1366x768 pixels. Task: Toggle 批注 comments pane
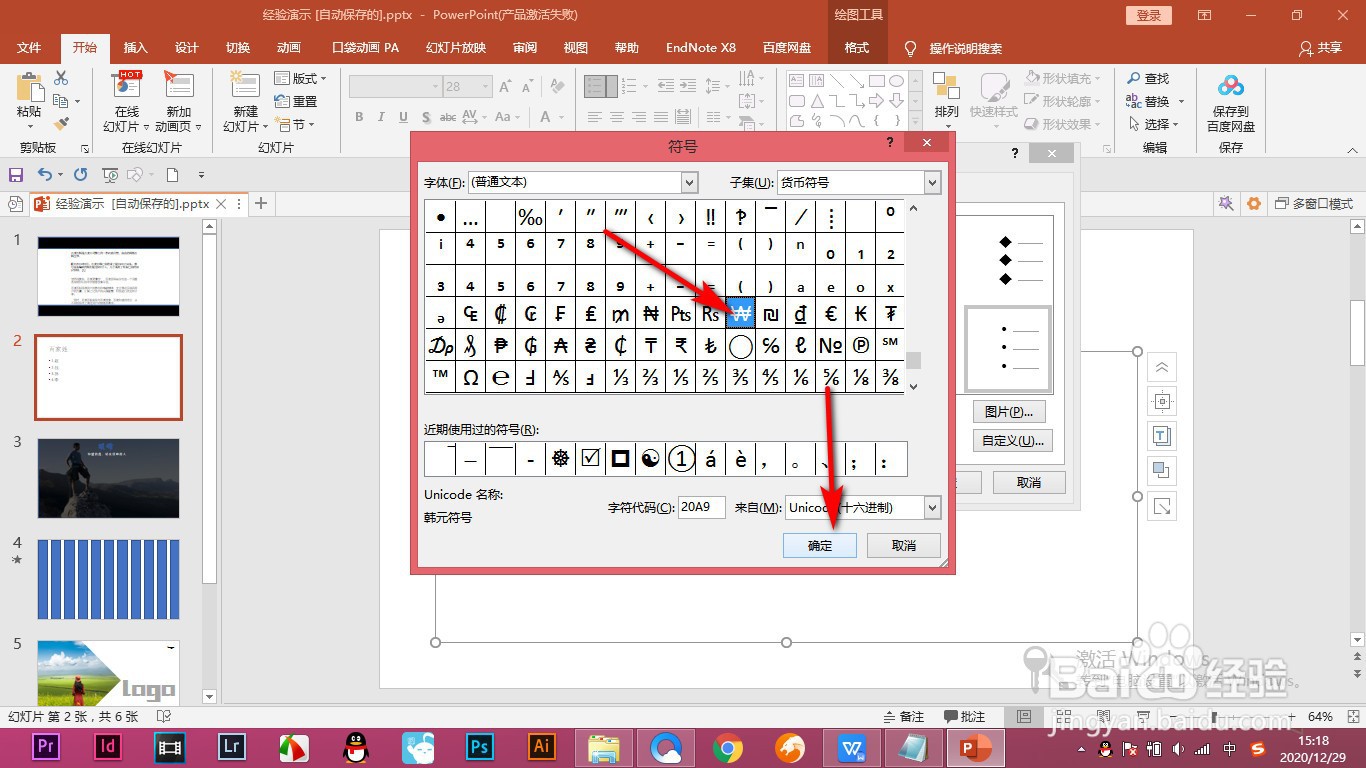(x=965, y=716)
